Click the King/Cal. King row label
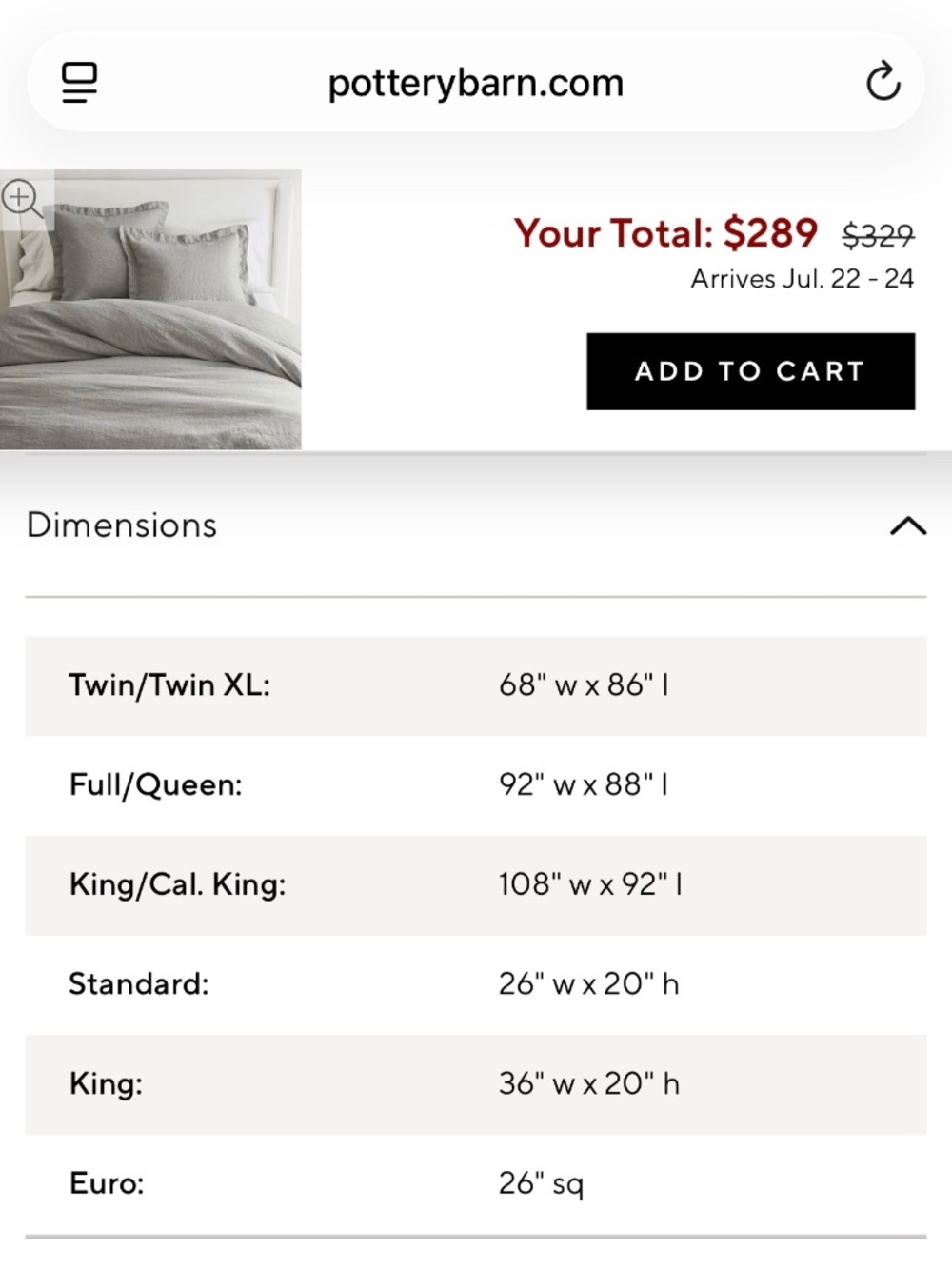The width and height of the screenshot is (952, 1269). [x=177, y=884]
